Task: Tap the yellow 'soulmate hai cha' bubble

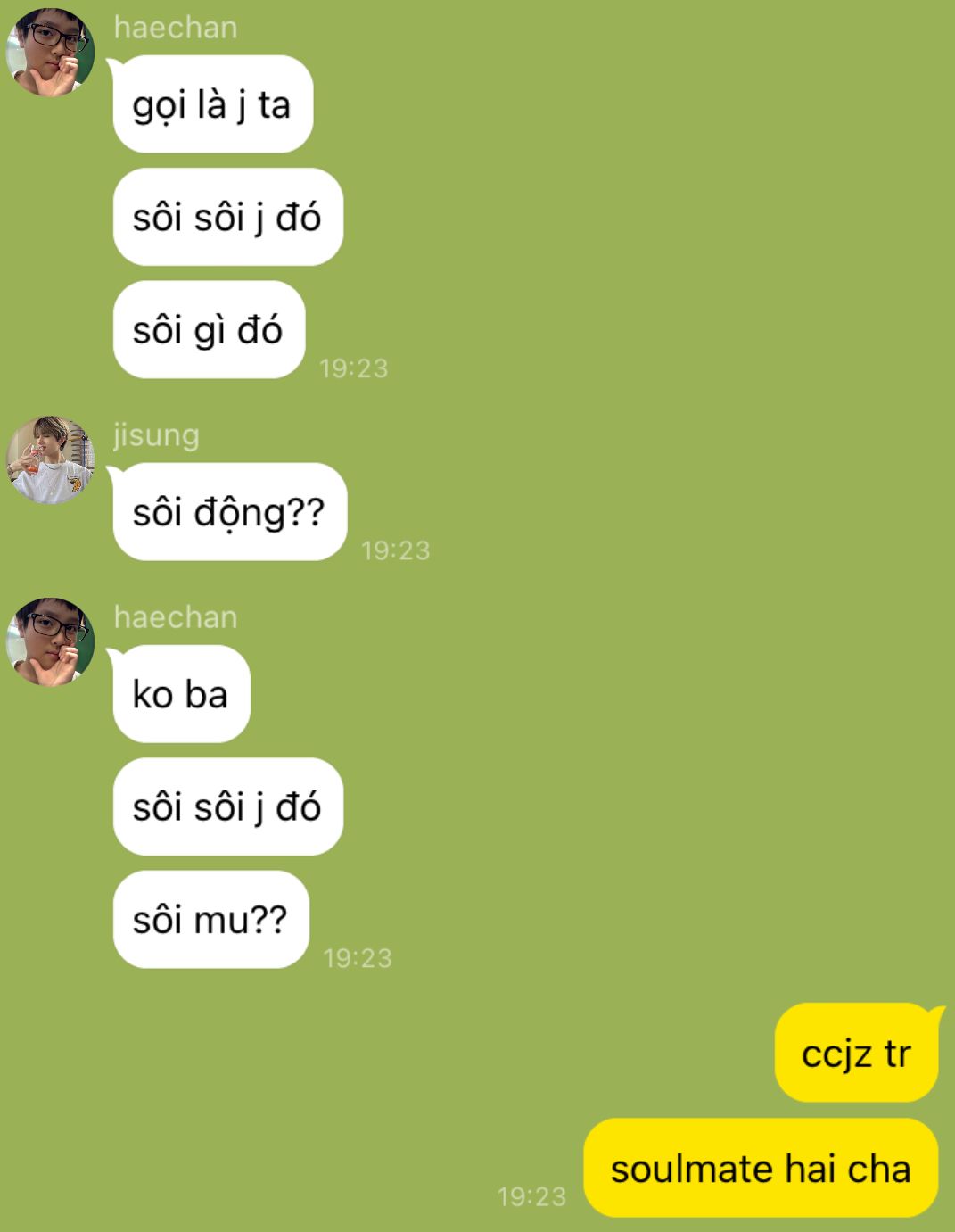Action: coord(761,1168)
